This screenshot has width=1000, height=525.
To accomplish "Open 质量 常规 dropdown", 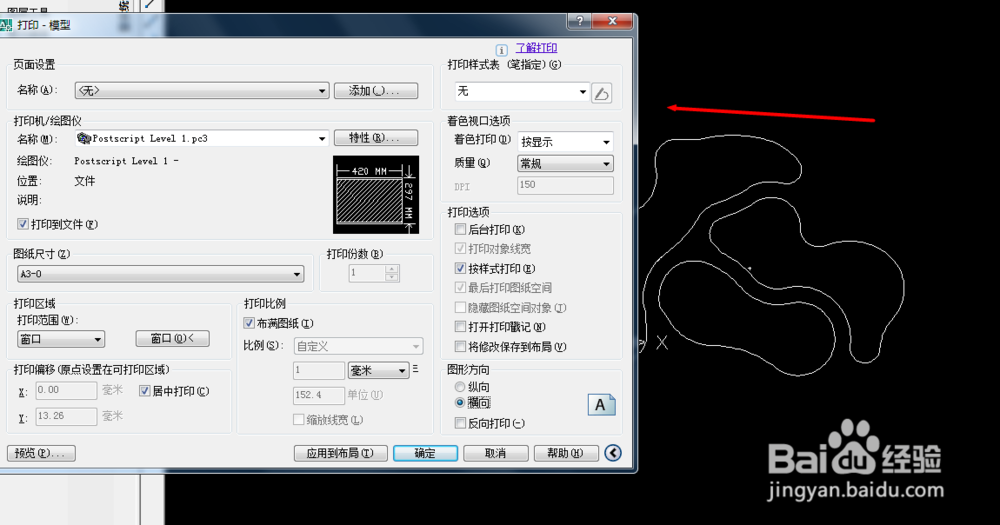I will [x=565, y=164].
